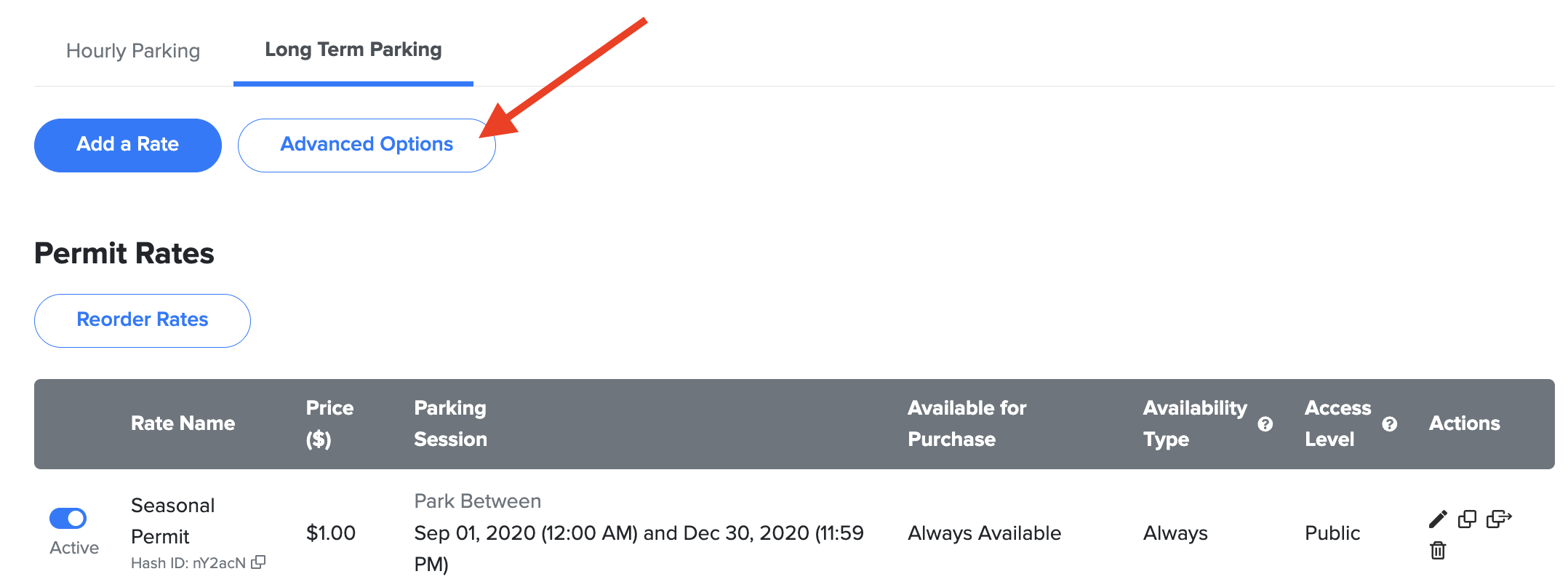The image size is (1568, 582).
Task: Open the Reorder Rates dialog
Action: [142, 320]
